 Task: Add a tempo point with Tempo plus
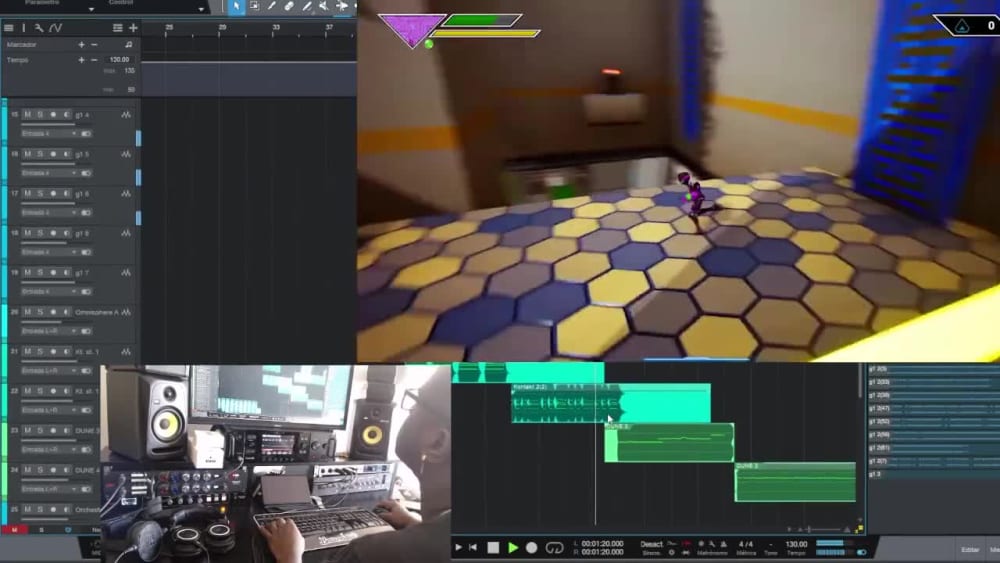point(81,60)
